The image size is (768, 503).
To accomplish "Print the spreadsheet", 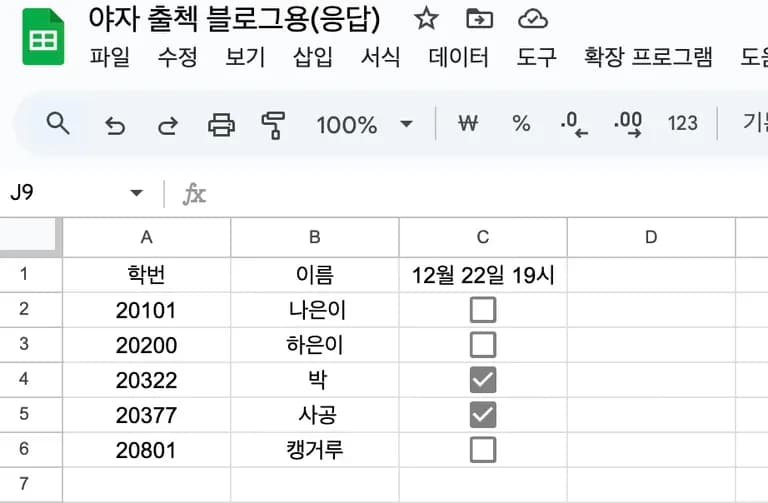I will 221,125.
